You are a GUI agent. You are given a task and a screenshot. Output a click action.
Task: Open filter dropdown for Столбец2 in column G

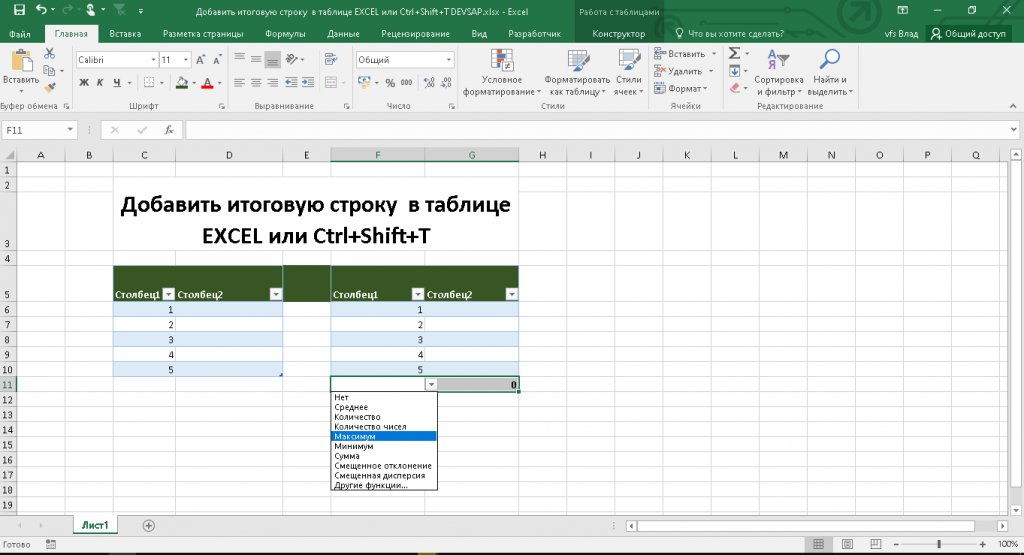511,294
